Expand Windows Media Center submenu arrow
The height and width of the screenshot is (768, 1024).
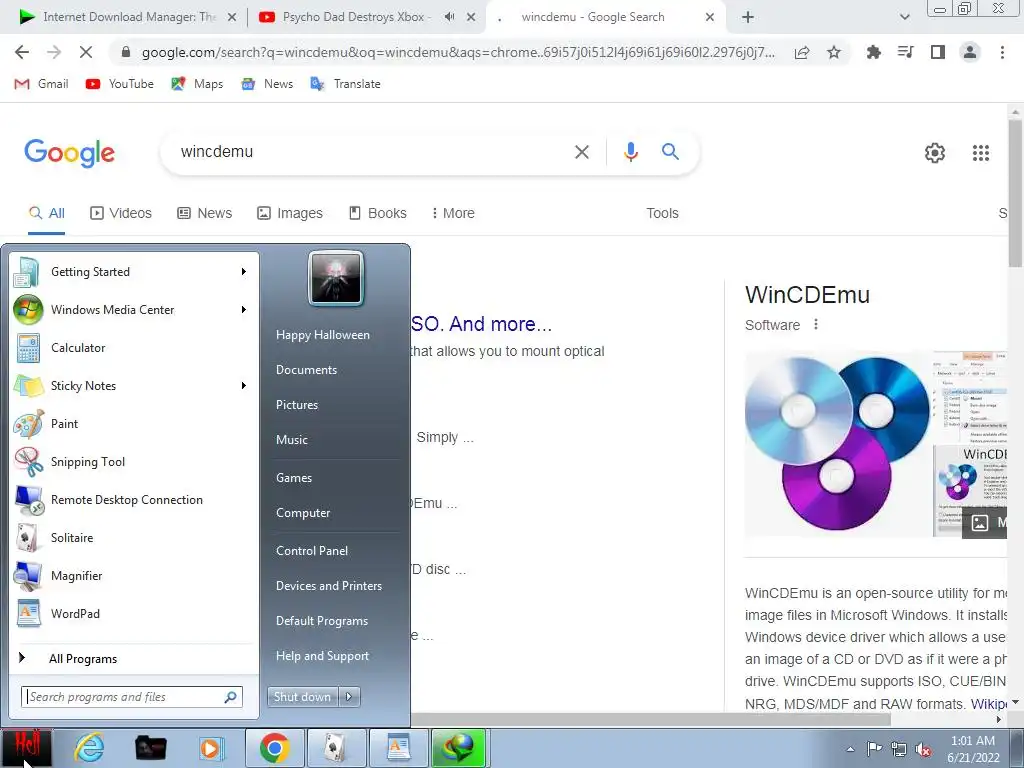(244, 310)
